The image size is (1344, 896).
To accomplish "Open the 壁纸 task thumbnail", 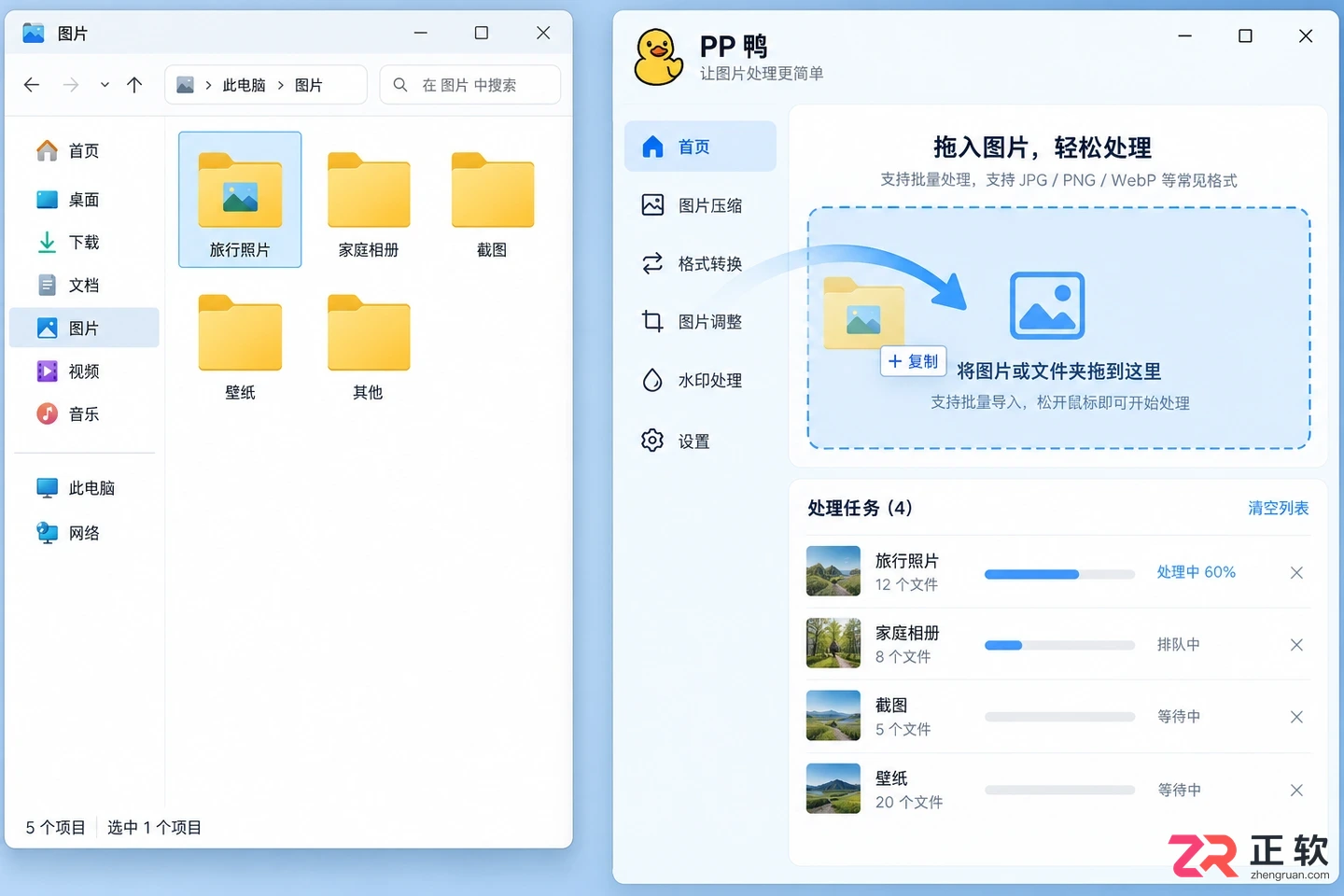I will click(x=833, y=789).
